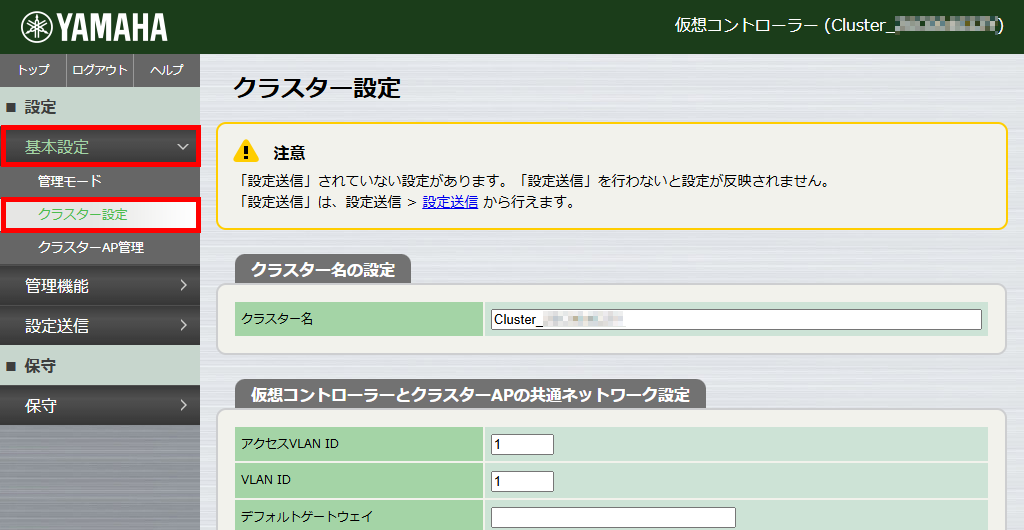The height and width of the screenshot is (530, 1024).
Task: Open クラスターAP管理 in the sidebar
Action: [90, 247]
